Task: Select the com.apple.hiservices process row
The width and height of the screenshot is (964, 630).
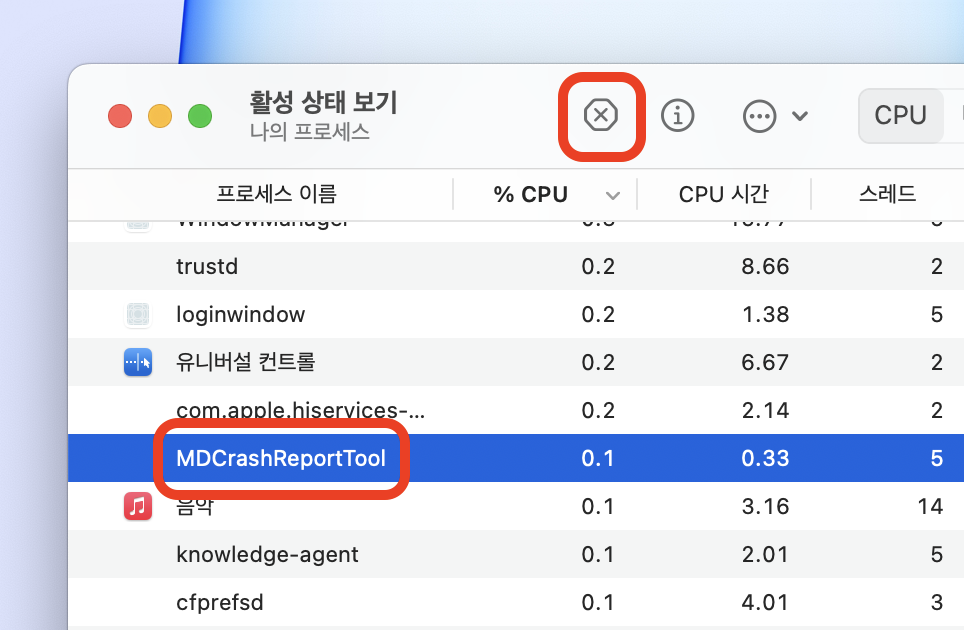Action: (516, 410)
